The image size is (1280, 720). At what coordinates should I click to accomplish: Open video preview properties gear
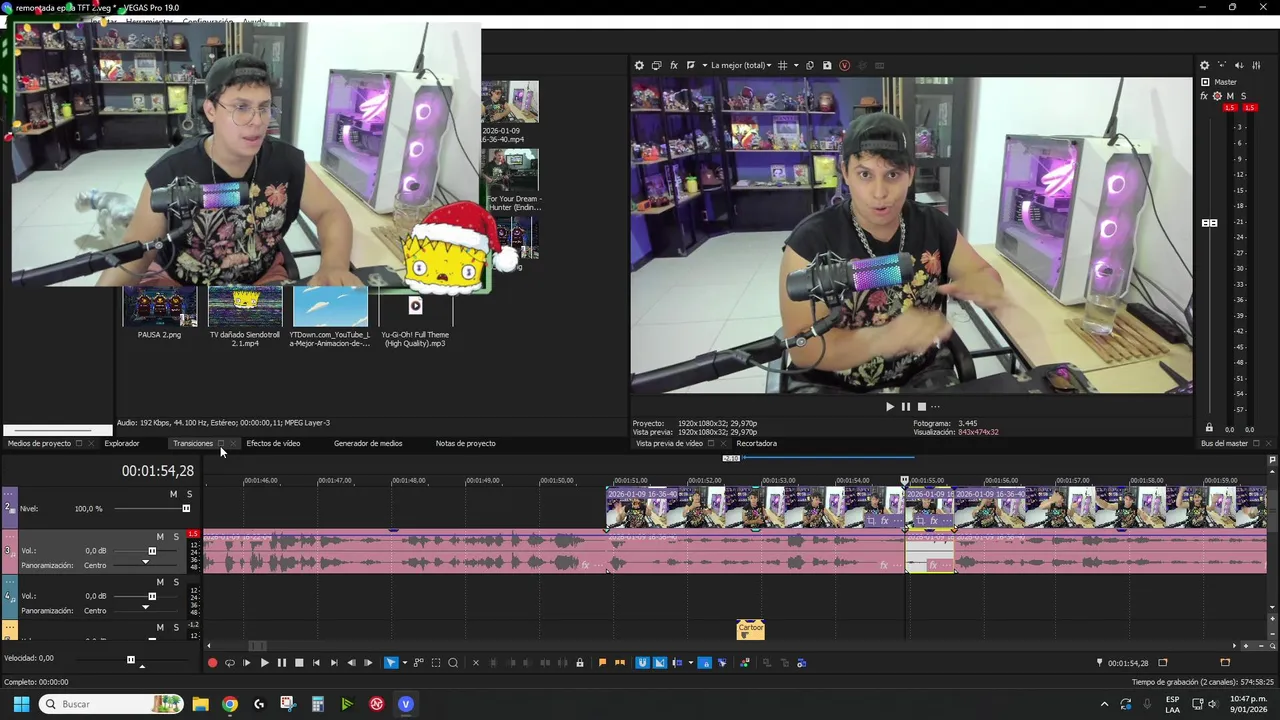pyautogui.click(x=639, y=65)
